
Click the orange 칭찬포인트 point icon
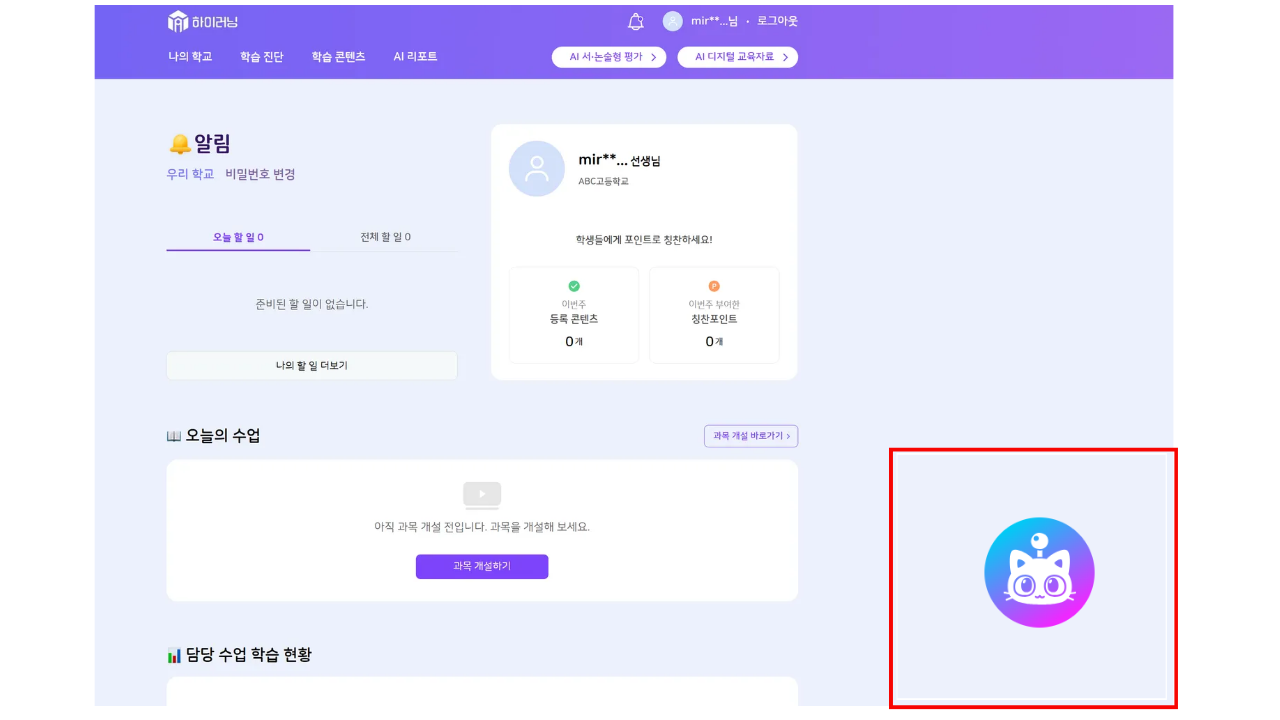[x=714, y=284]
